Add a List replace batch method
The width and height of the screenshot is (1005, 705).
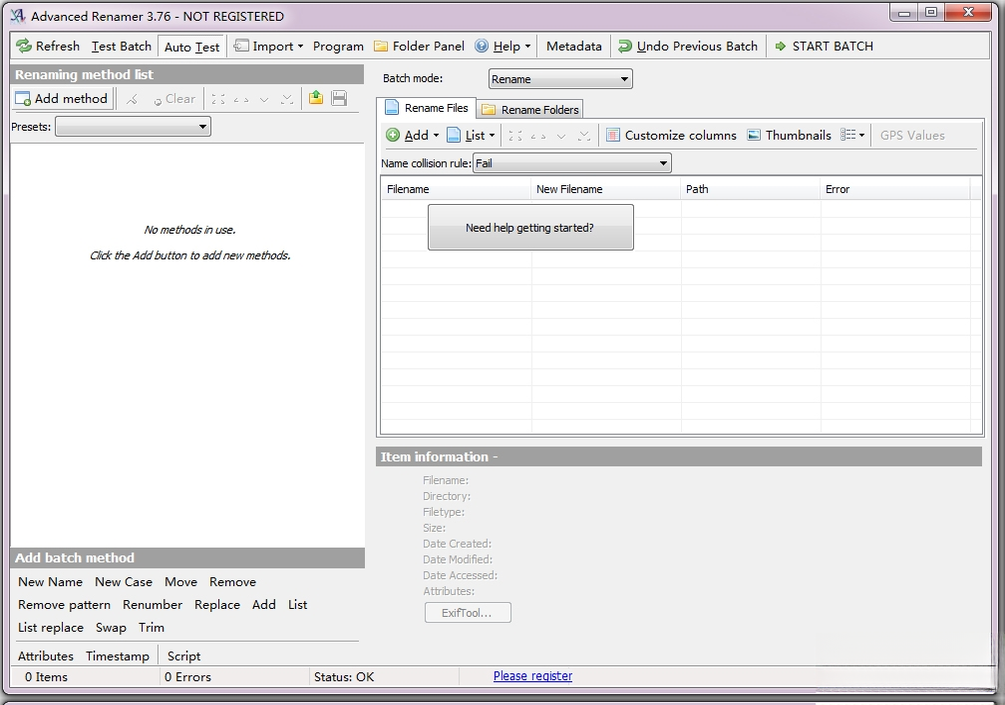pos(51,628)
